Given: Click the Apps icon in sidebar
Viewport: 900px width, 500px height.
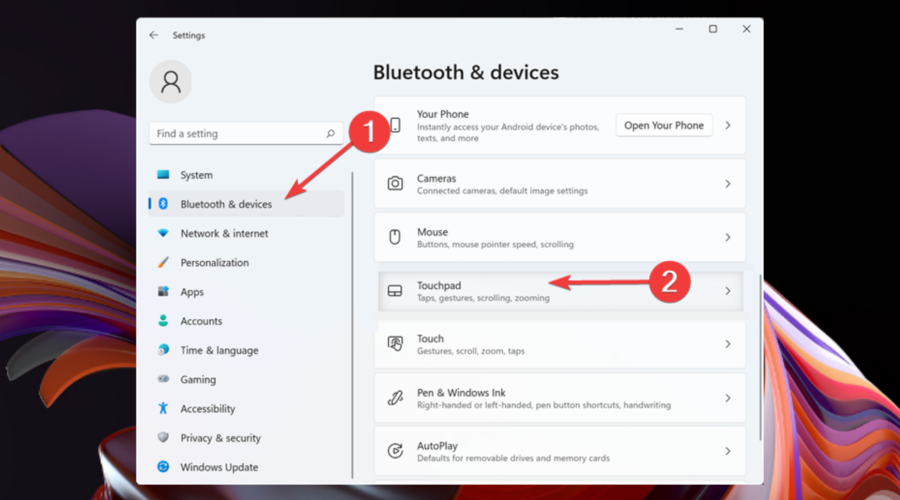Looking at the screenshot, I should [x=163, y=292].
